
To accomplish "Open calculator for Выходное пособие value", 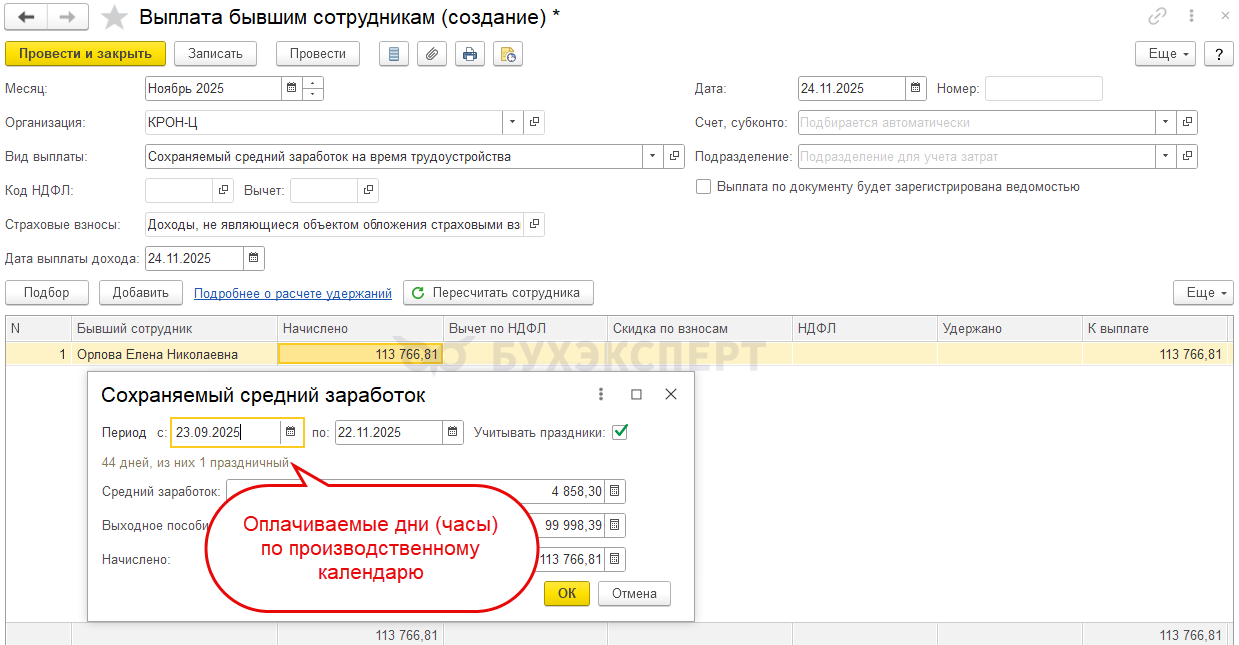I will pyautogui.click(x=615, y=525).
